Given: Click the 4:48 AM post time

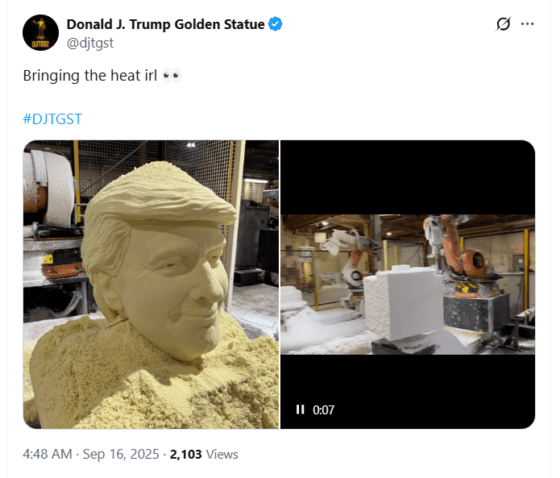Looking at the screenshot, I should [47, 454].
